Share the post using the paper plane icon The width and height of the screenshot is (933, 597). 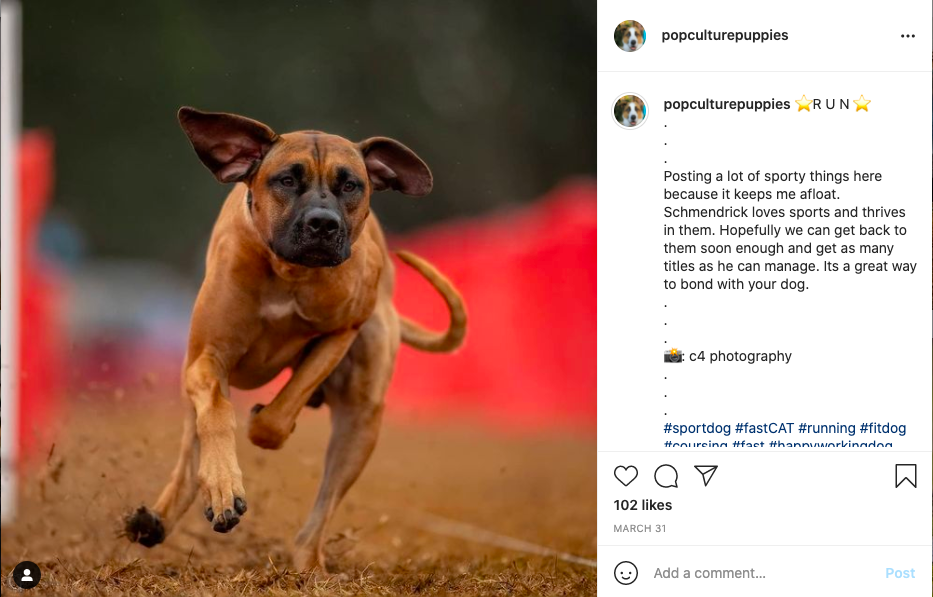point(706,475)
